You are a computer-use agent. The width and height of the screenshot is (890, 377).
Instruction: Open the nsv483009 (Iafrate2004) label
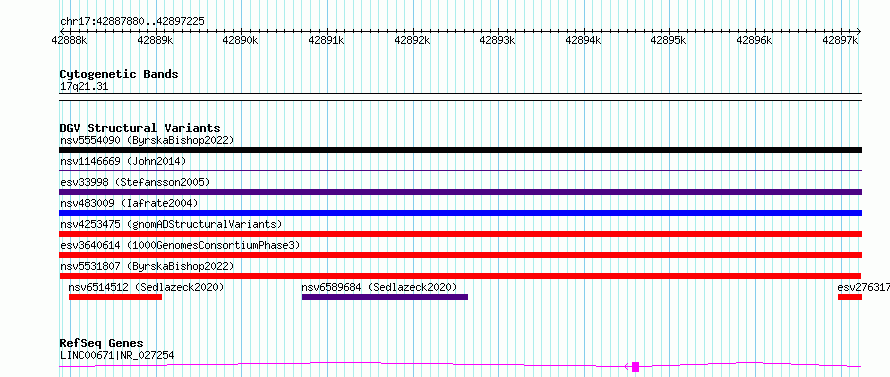(129, 203)
